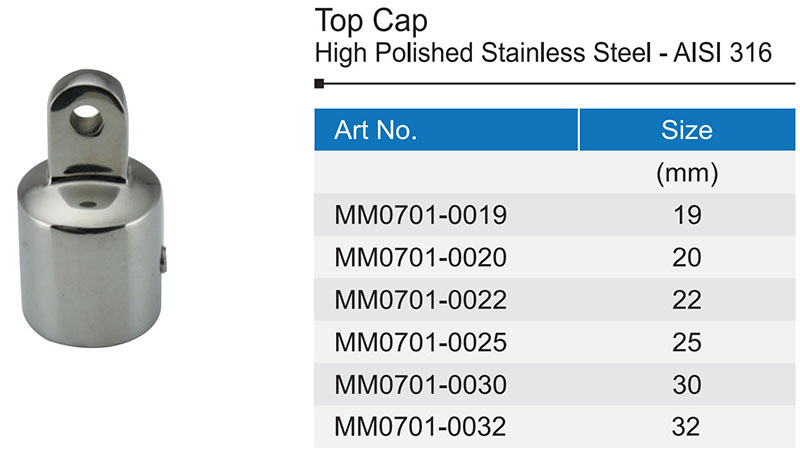Choose article number MM0701-0022
The width and height of the screenshot is (800, 453).
pos(421,300)
